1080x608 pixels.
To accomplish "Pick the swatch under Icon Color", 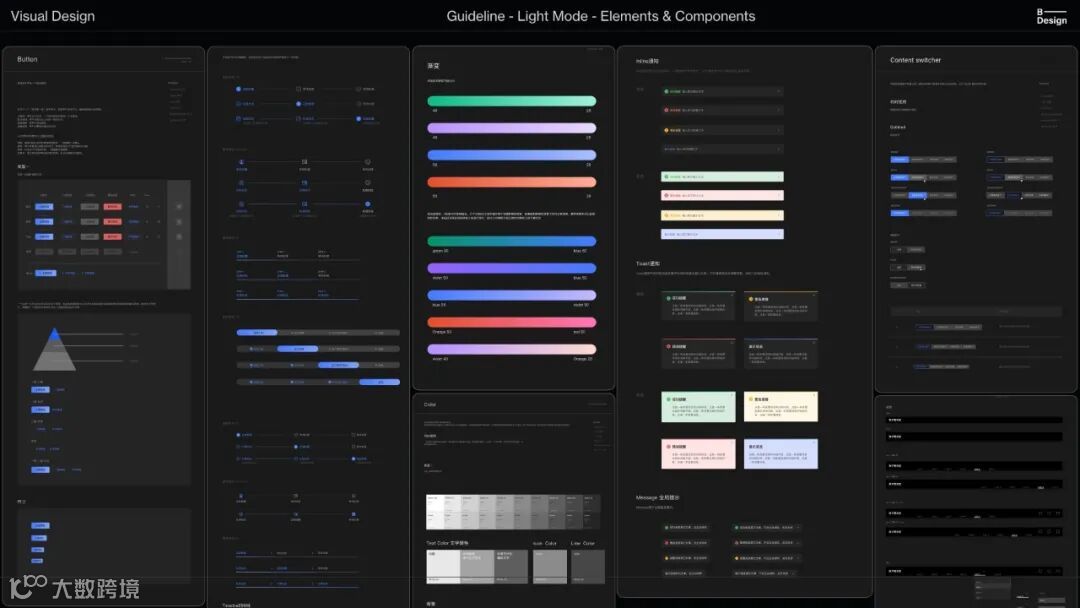I will click(x=550, y=566).
